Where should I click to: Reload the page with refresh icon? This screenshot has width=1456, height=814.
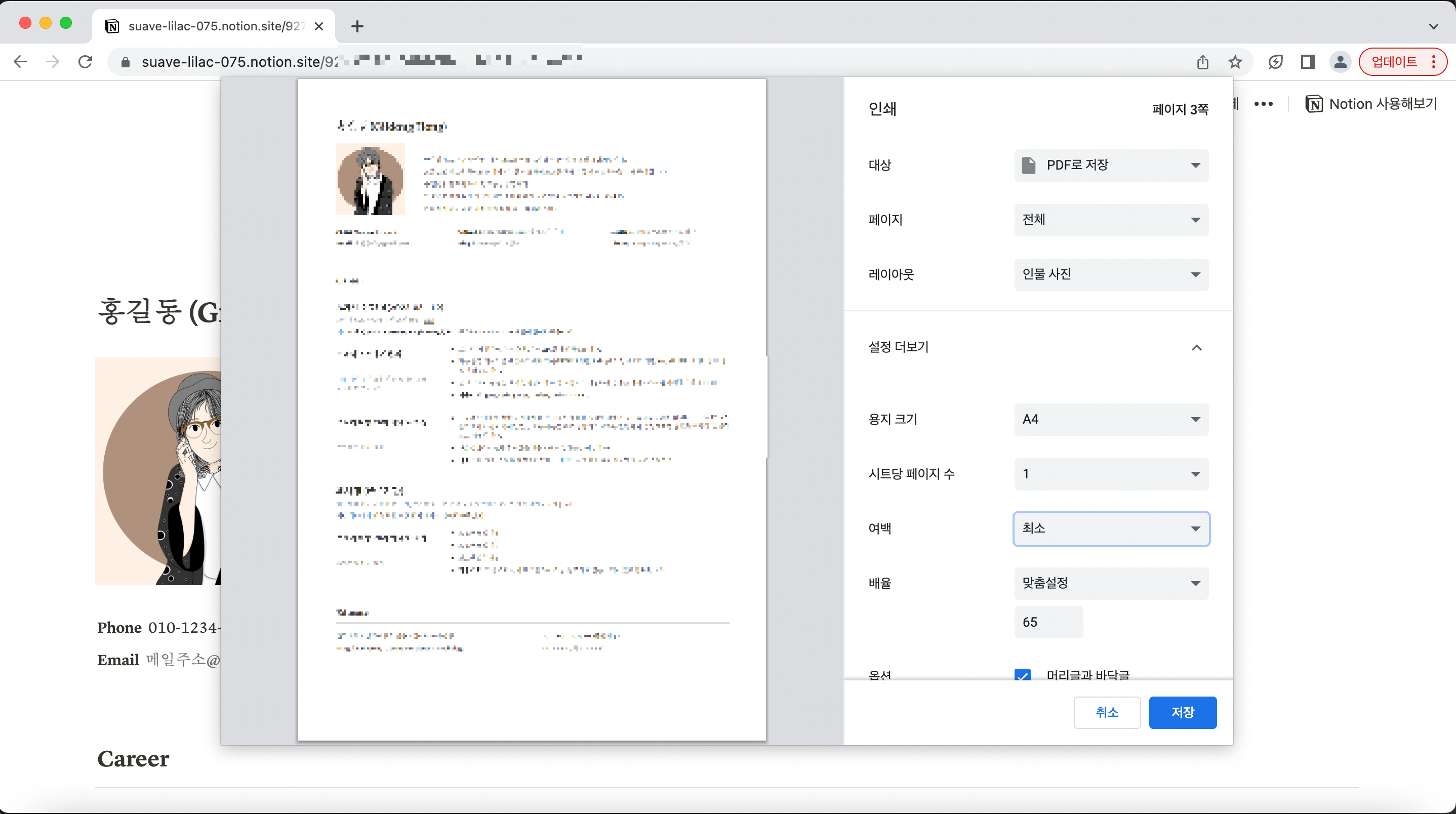pyautogui.click(x=86, y=62)
